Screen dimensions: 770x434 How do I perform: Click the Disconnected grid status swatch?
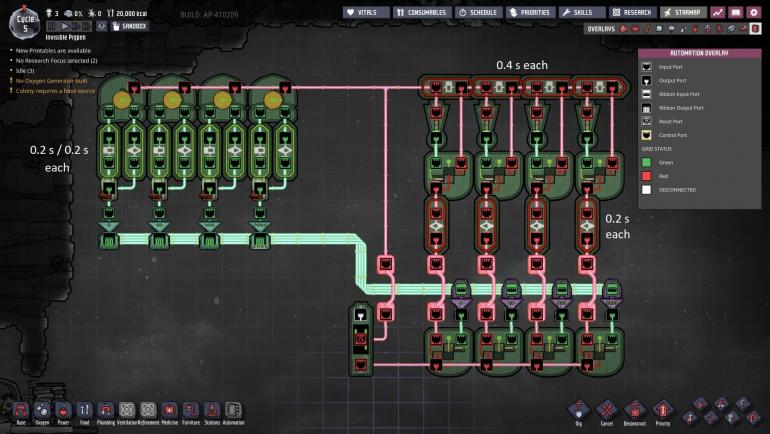click(647, 190)
